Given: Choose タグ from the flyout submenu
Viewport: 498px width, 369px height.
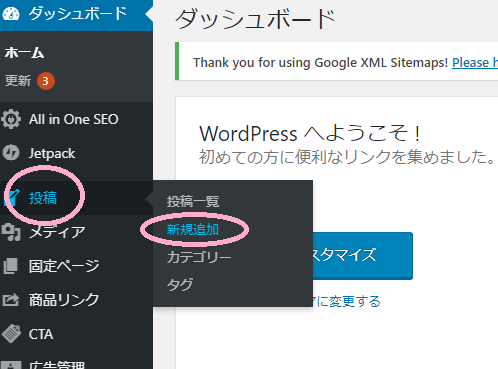Looking at the screenshot, I should tap(180, 285).
